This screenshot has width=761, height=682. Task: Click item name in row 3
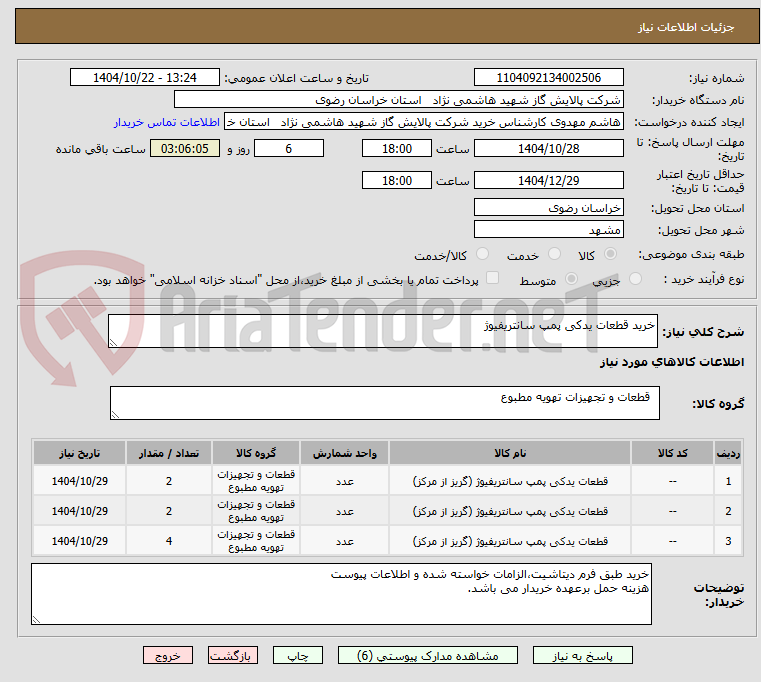click(510, 541)
